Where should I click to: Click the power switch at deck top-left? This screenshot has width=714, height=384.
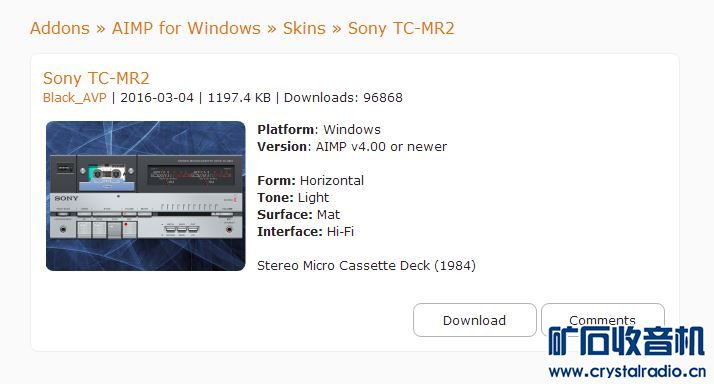pyautogui.click(x=65, y=169)
